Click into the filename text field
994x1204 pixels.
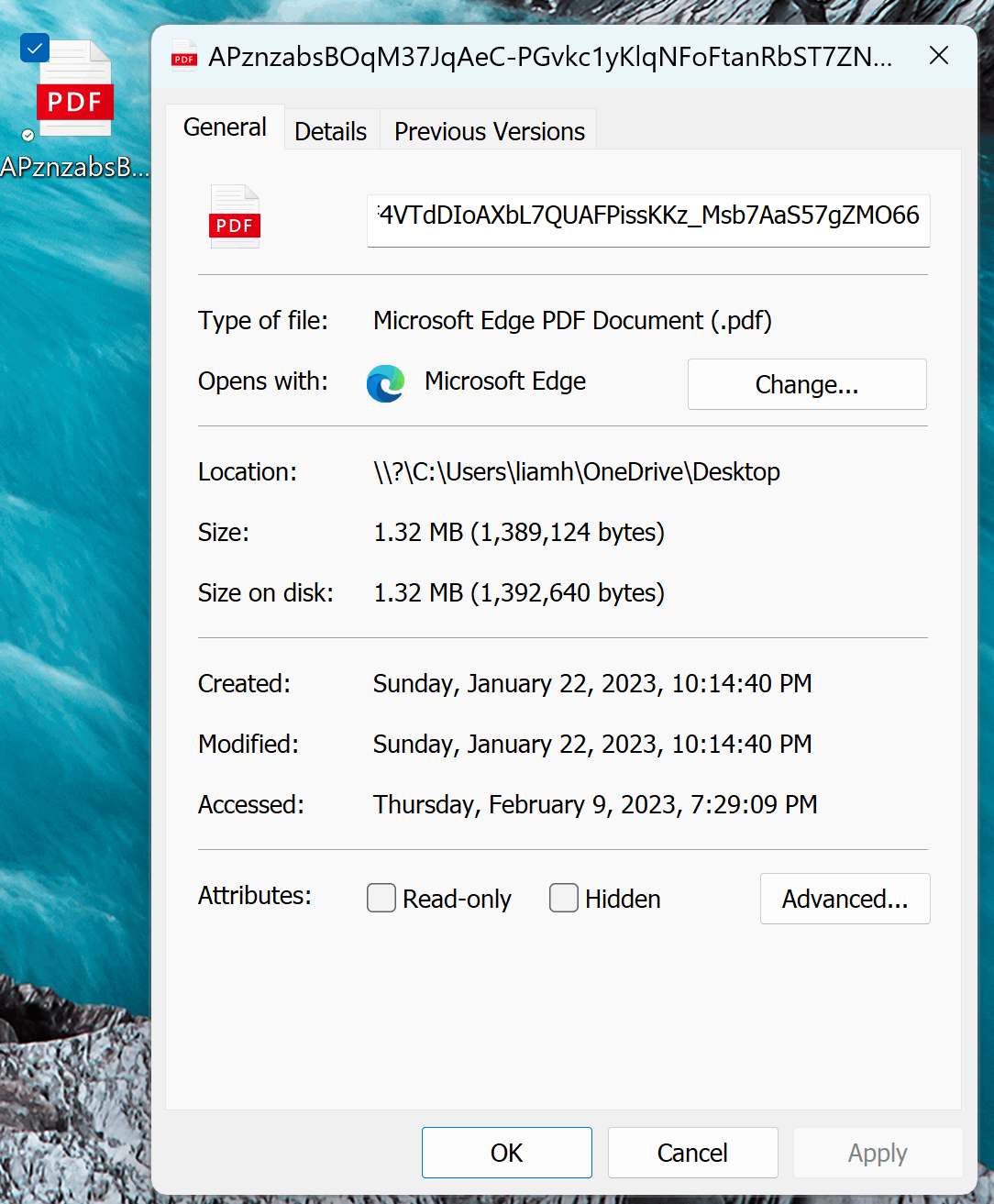(x=648, y=220)
